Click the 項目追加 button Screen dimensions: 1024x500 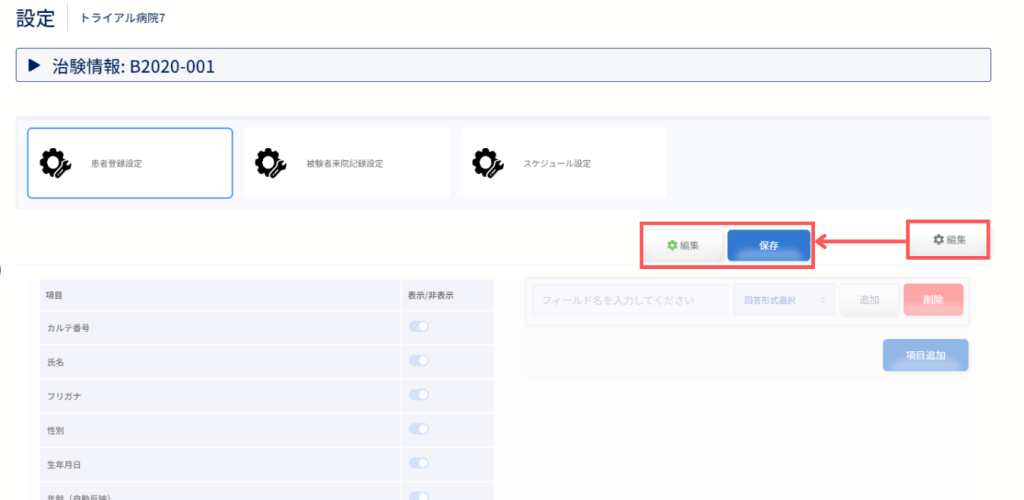click(x=925, y=355)
